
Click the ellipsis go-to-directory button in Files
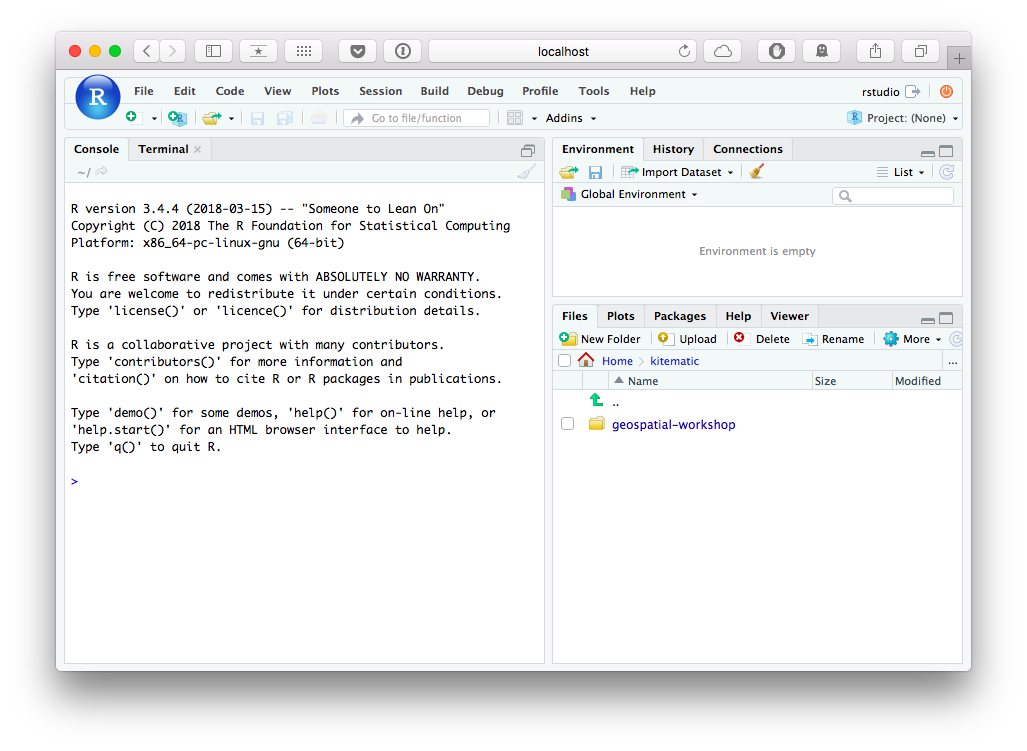pos(952,361)
